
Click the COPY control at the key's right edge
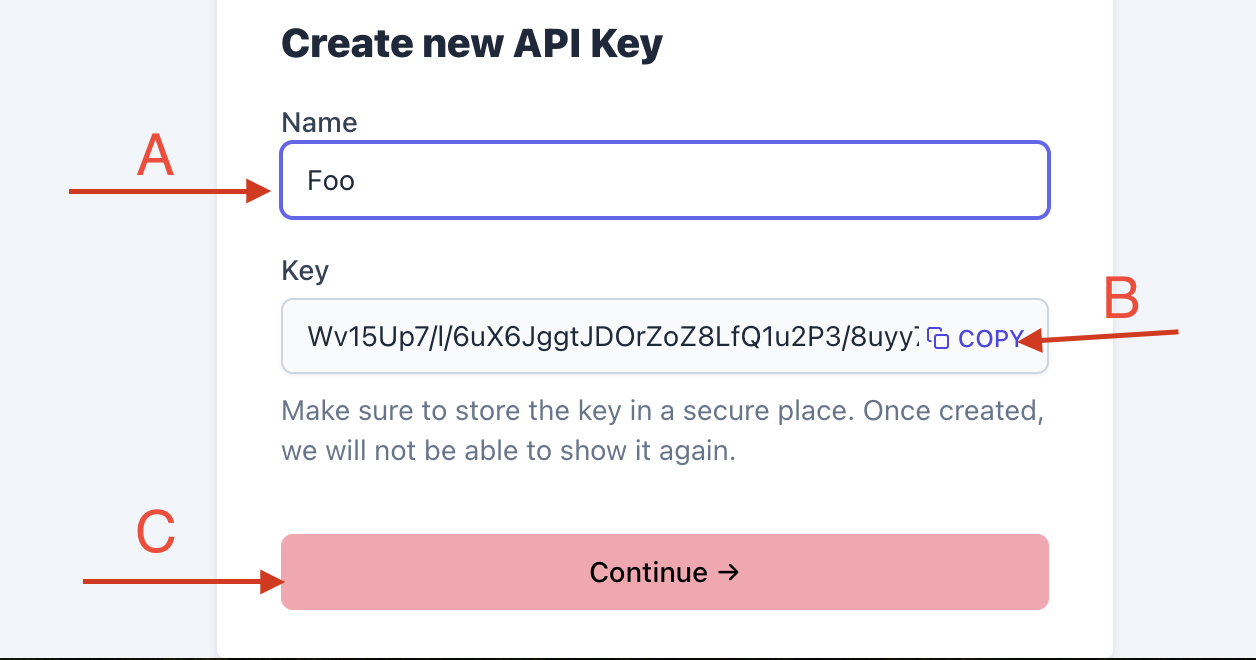point(991,339)
